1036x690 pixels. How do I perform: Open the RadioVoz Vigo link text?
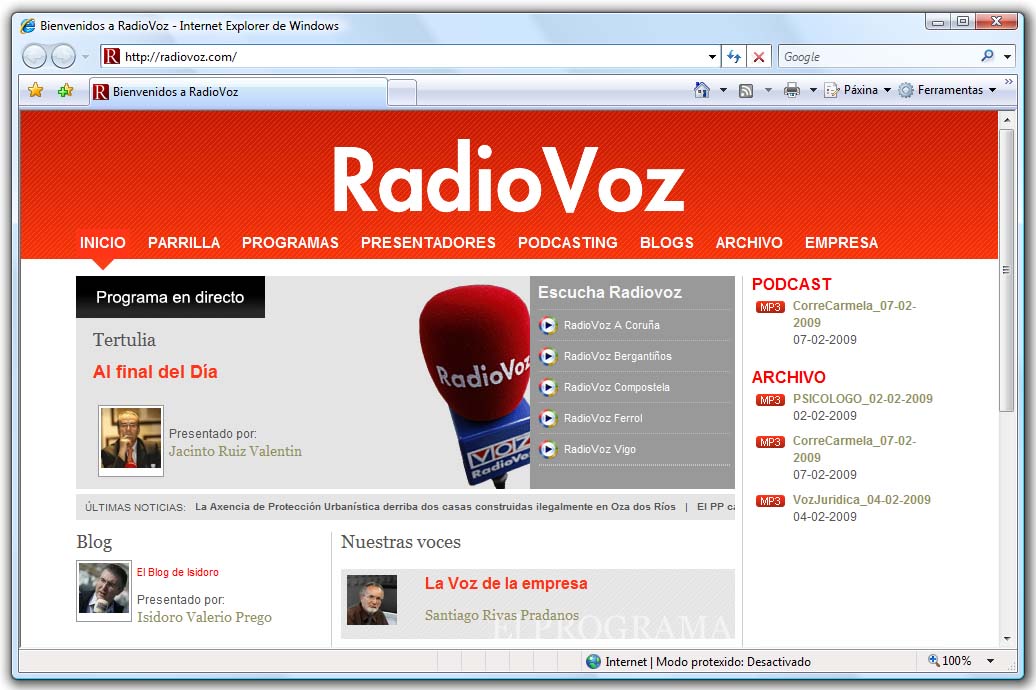pyautogui.click(x=600, y=449)
